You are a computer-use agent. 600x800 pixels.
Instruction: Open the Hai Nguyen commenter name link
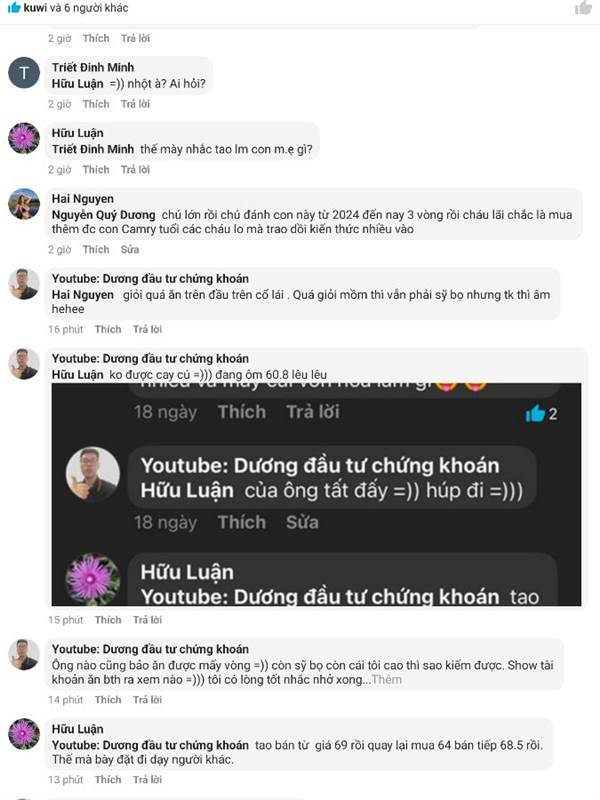point(83,199)
